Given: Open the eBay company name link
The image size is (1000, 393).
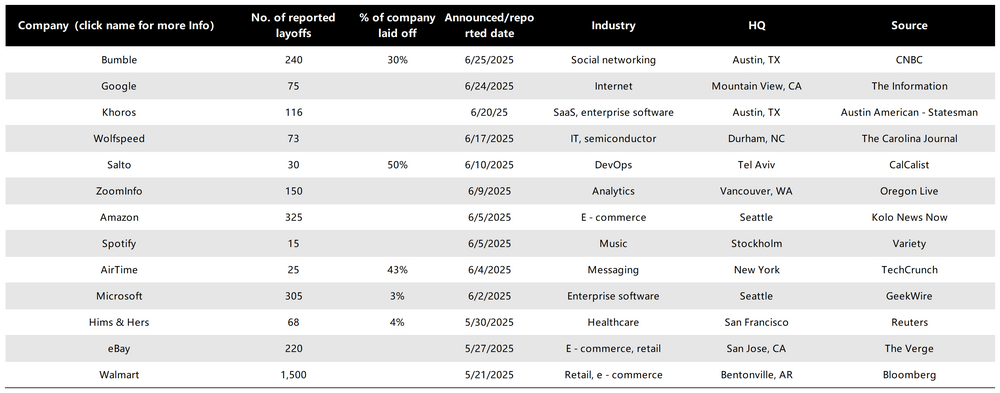Looking at the screenshot, I should click(x=119, y=348).
